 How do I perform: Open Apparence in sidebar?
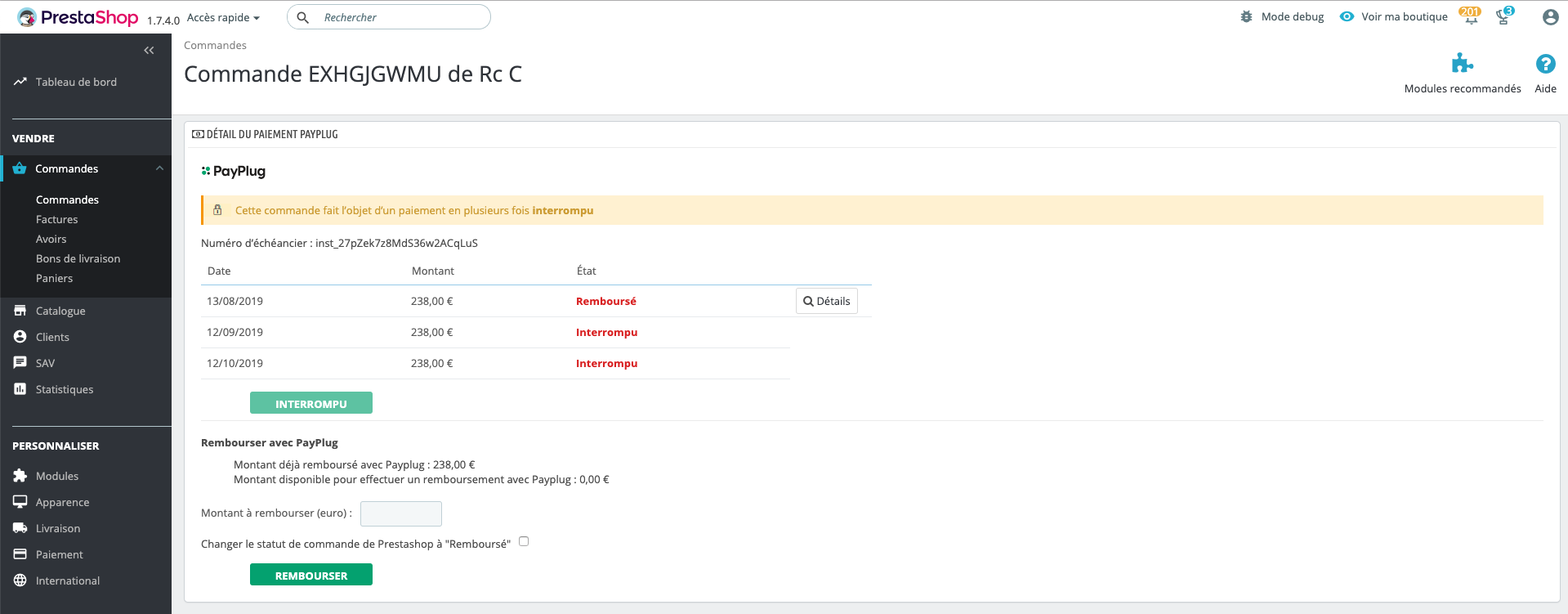click(x=63, y=502)
